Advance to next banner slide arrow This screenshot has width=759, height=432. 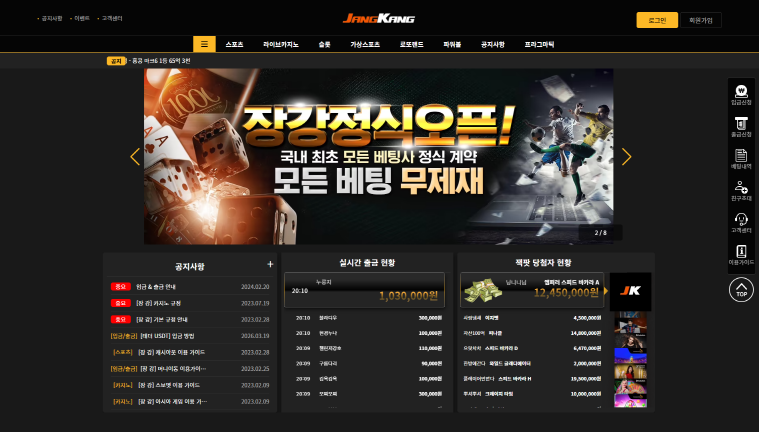(x=627, y=157)
